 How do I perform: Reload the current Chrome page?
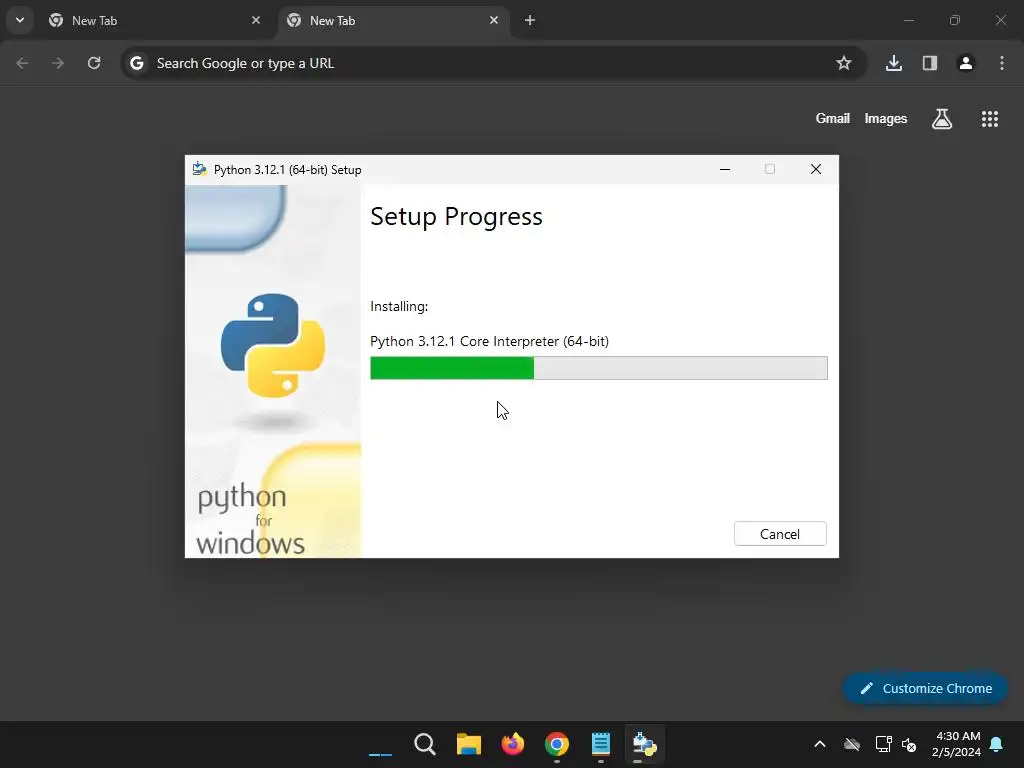tap(94, 63)
